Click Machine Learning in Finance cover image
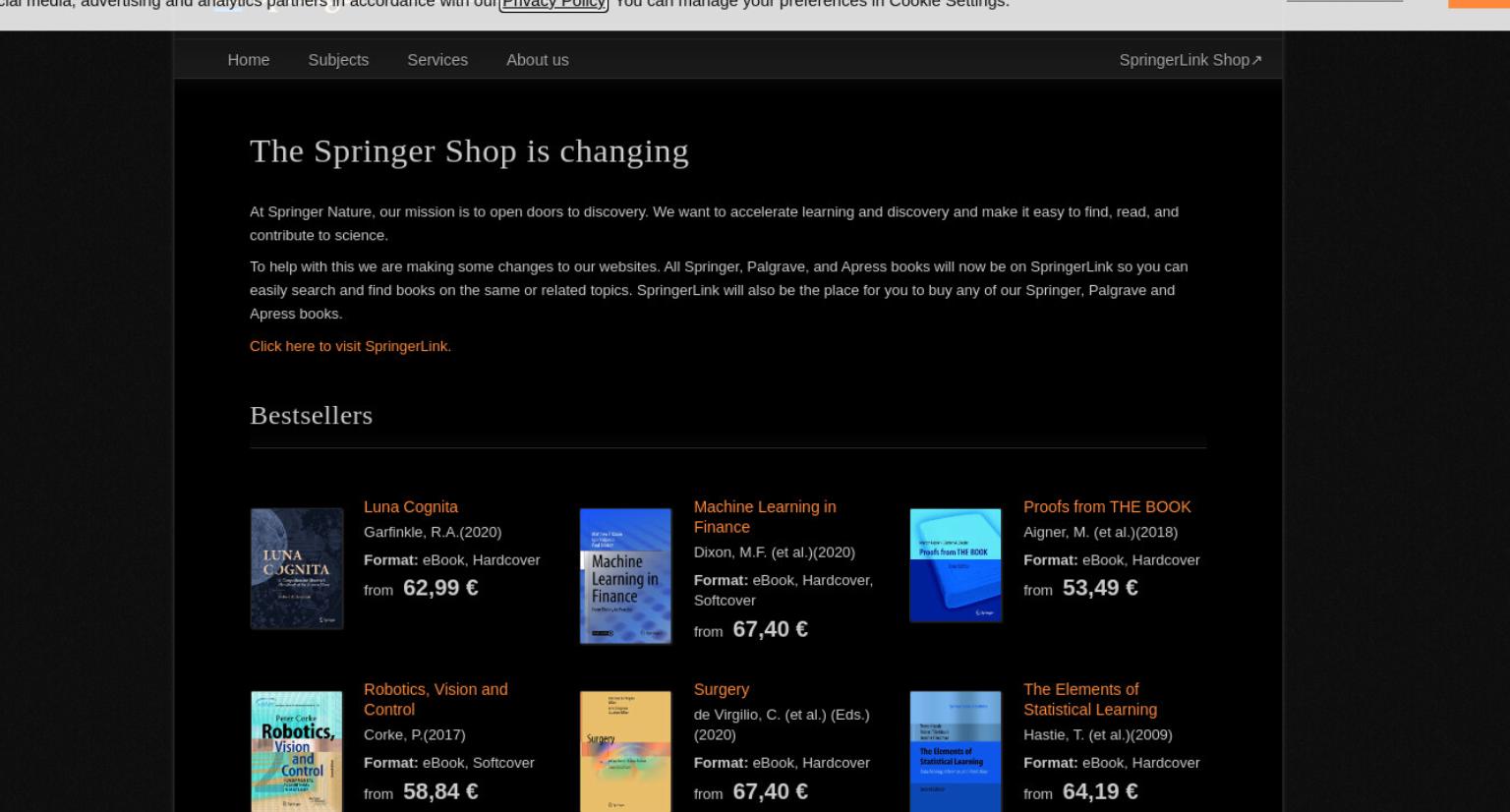 click(625, 576)
